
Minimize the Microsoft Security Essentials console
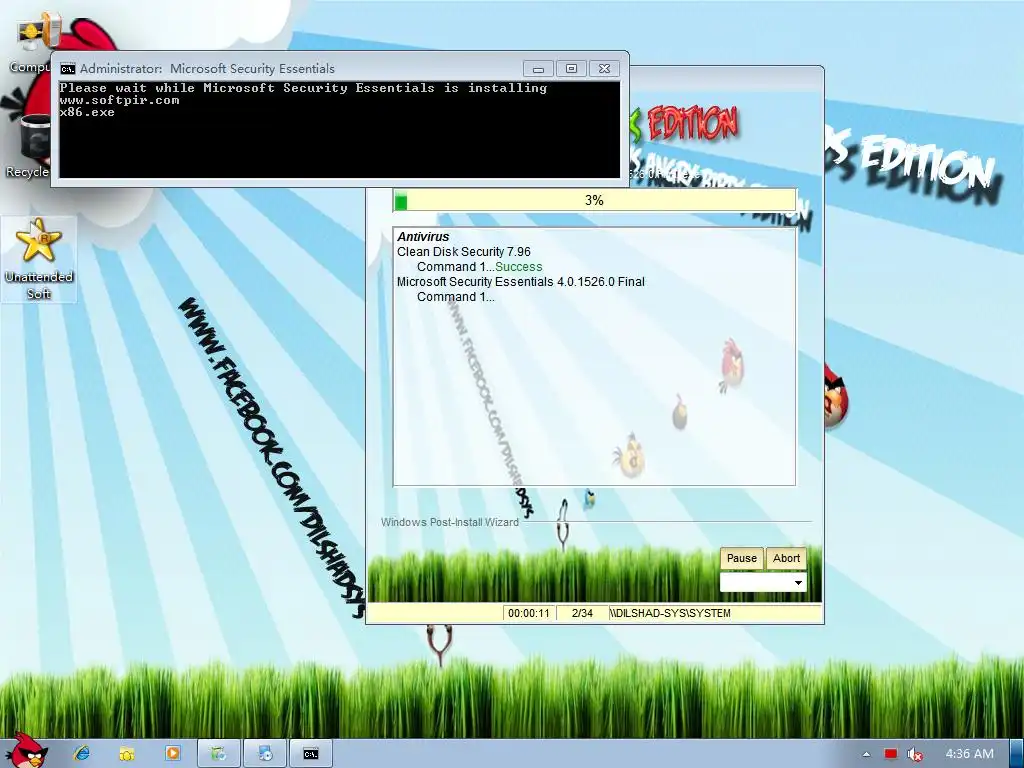(538, 69)
